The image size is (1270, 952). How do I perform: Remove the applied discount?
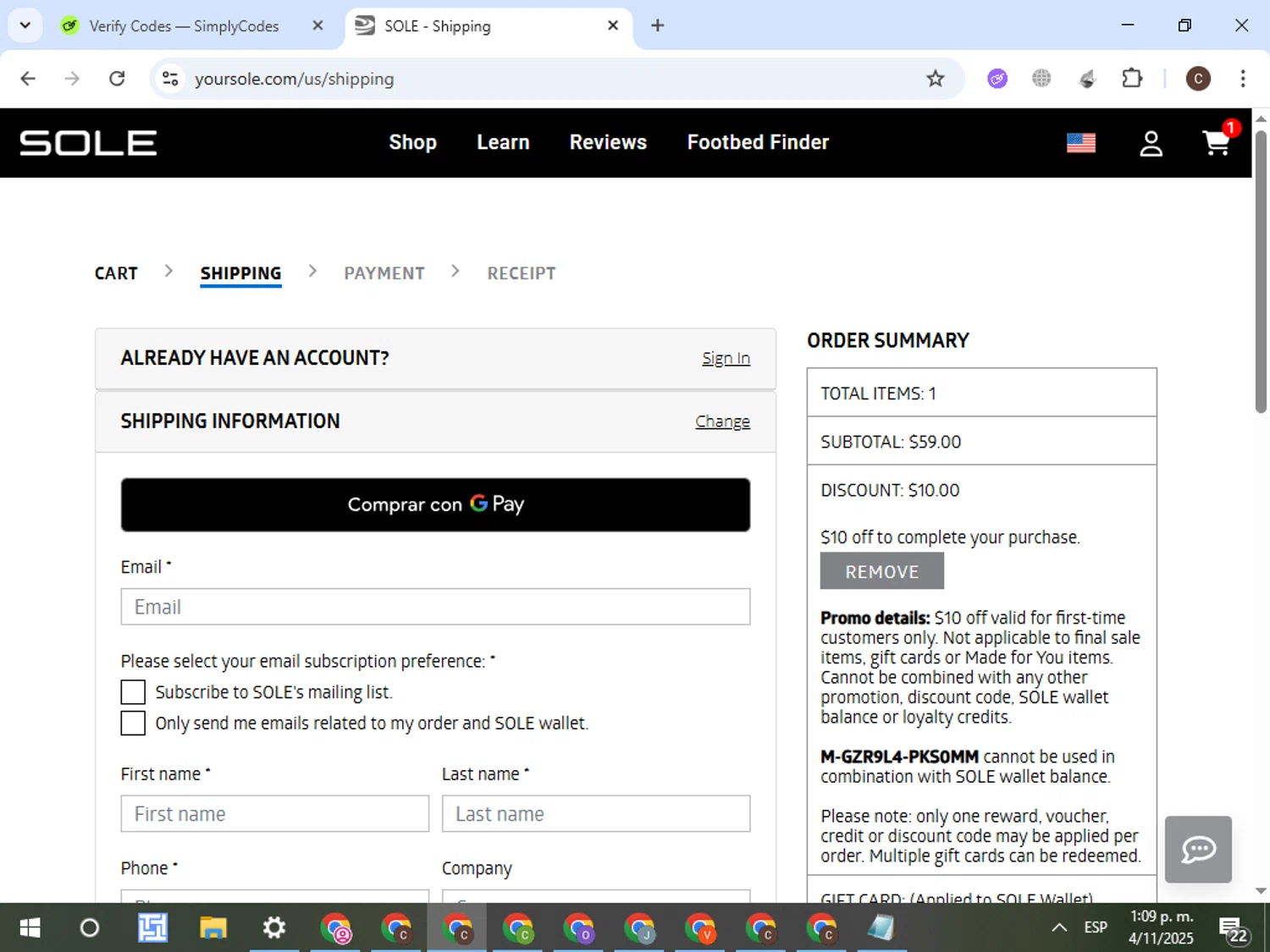881,571
